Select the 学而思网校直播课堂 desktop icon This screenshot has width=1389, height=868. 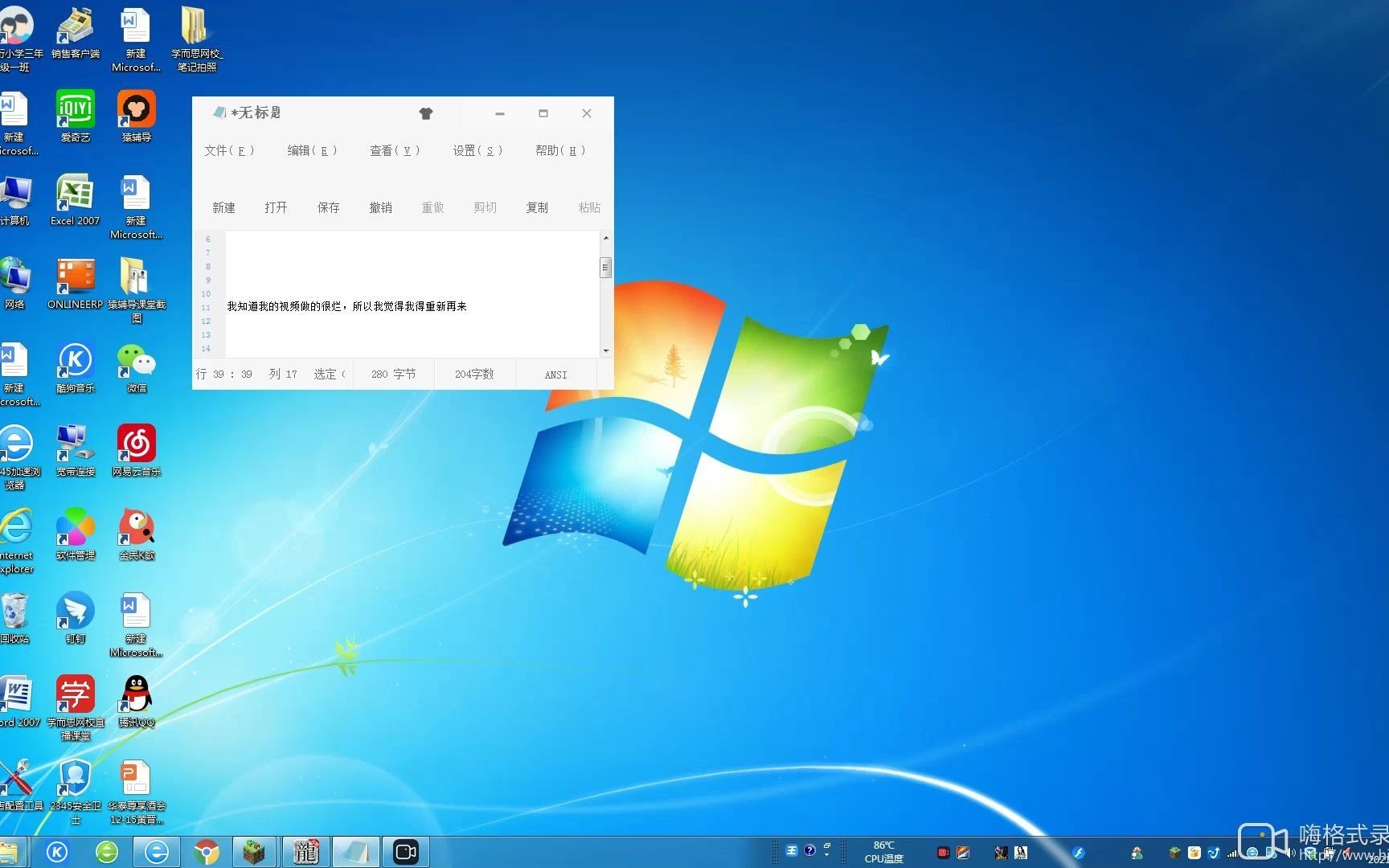point(76,707)
